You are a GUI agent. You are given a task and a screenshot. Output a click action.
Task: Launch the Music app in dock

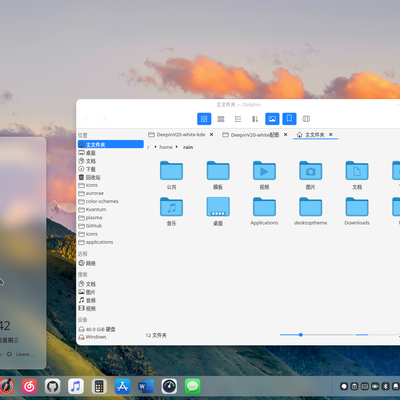click(76, 387)
